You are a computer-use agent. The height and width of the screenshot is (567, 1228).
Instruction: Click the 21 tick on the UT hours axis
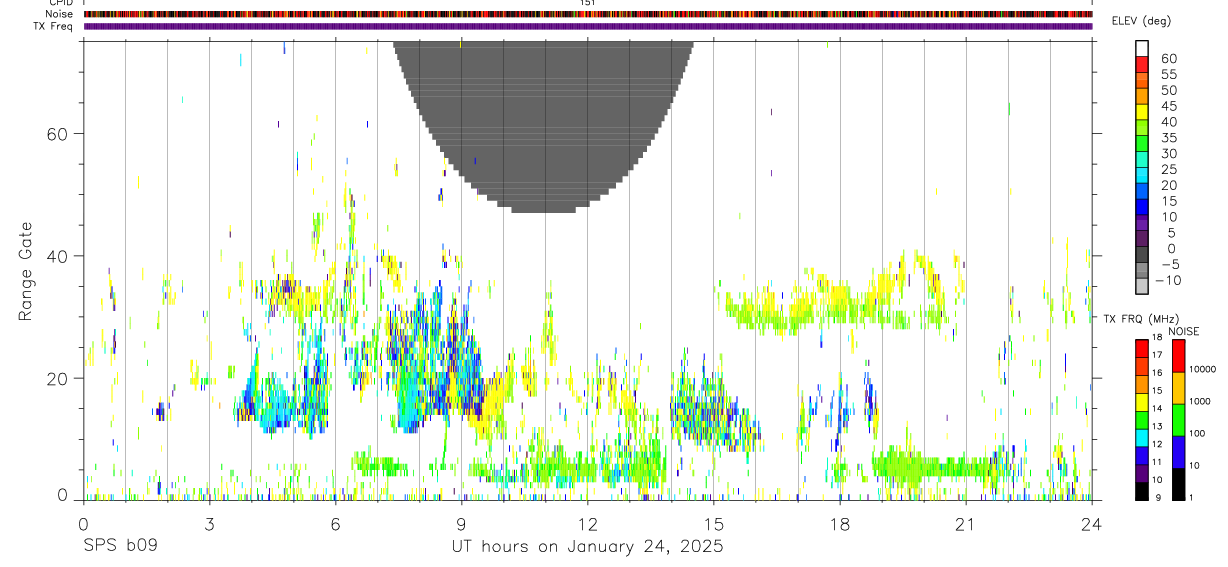966,523
